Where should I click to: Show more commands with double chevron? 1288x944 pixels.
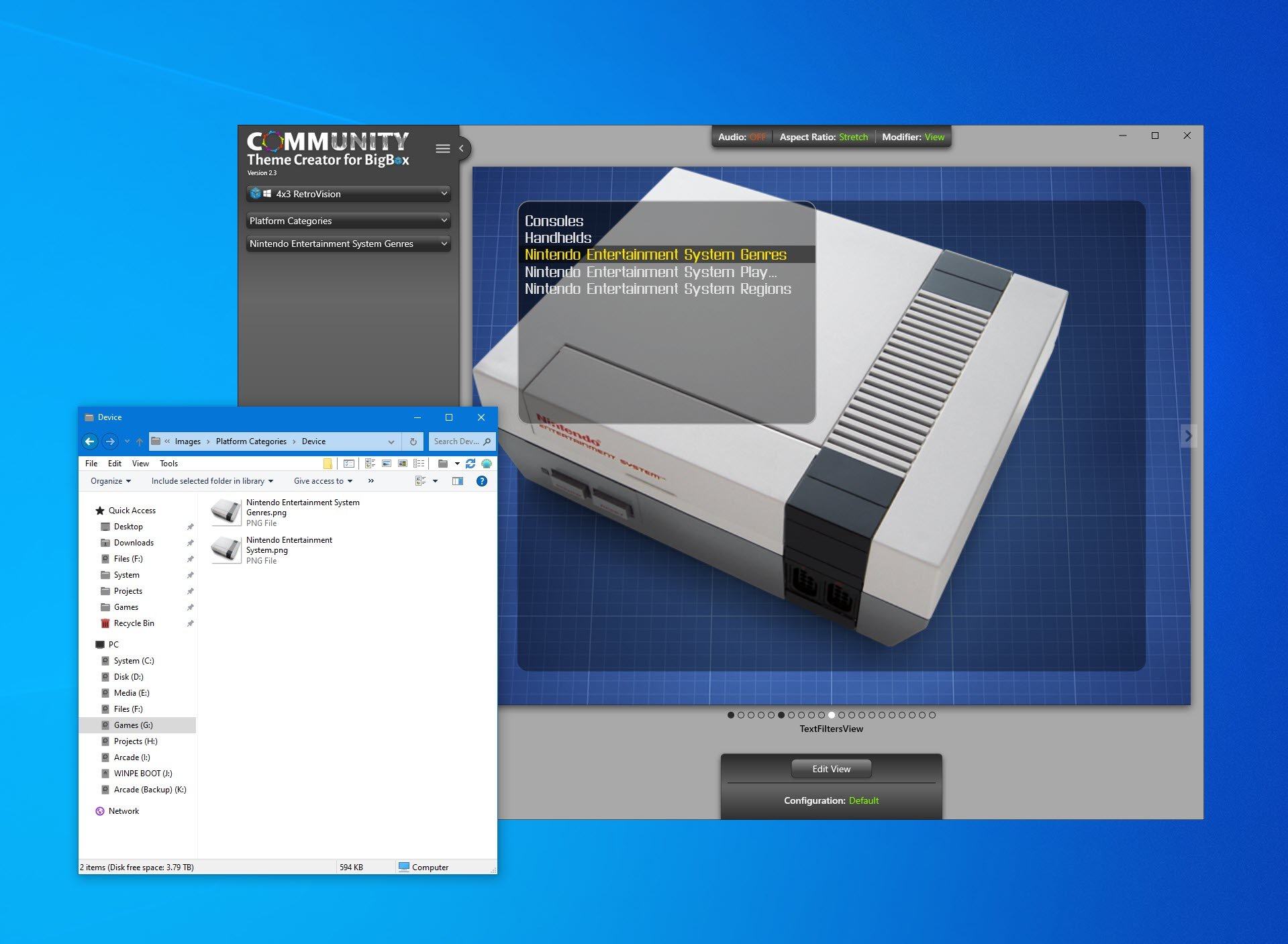coord(370,481)
